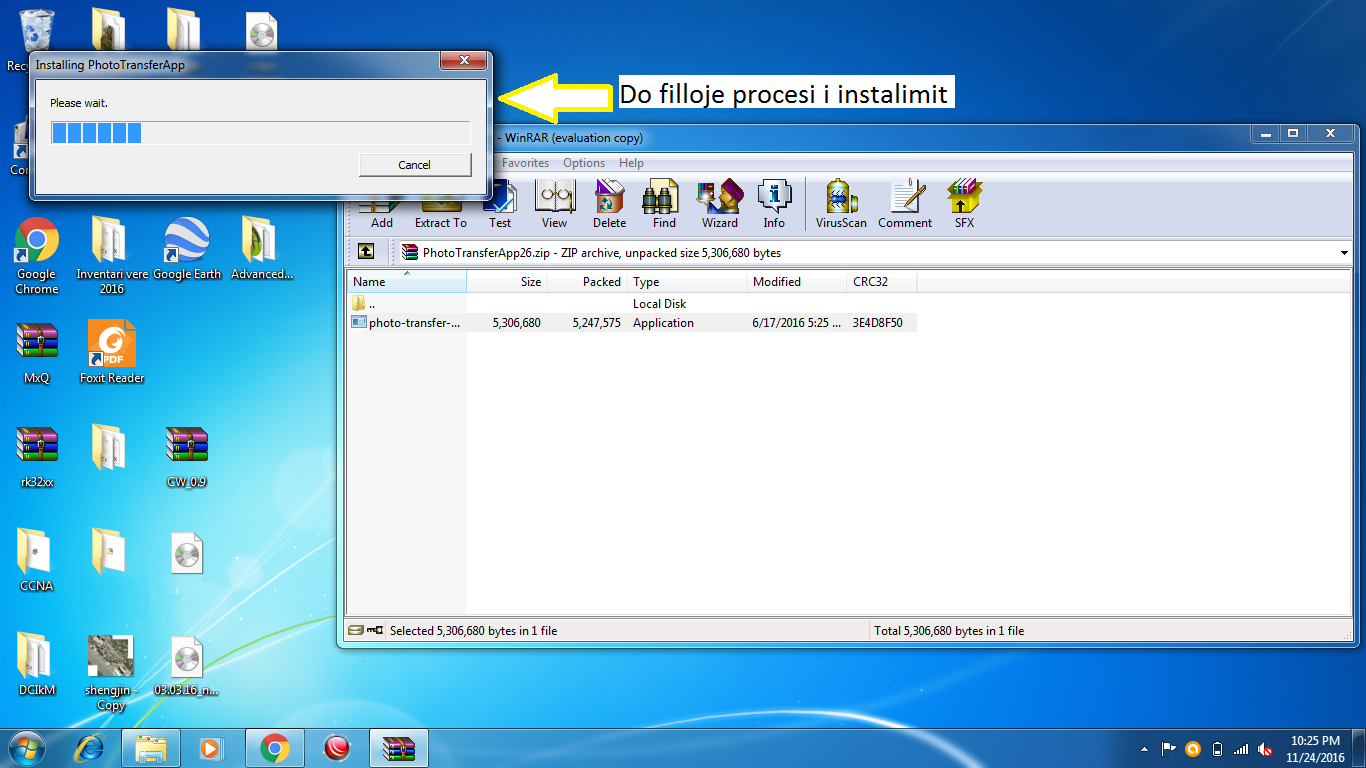Sort WinRAR files by CRC32 column

tap(882, 282)
